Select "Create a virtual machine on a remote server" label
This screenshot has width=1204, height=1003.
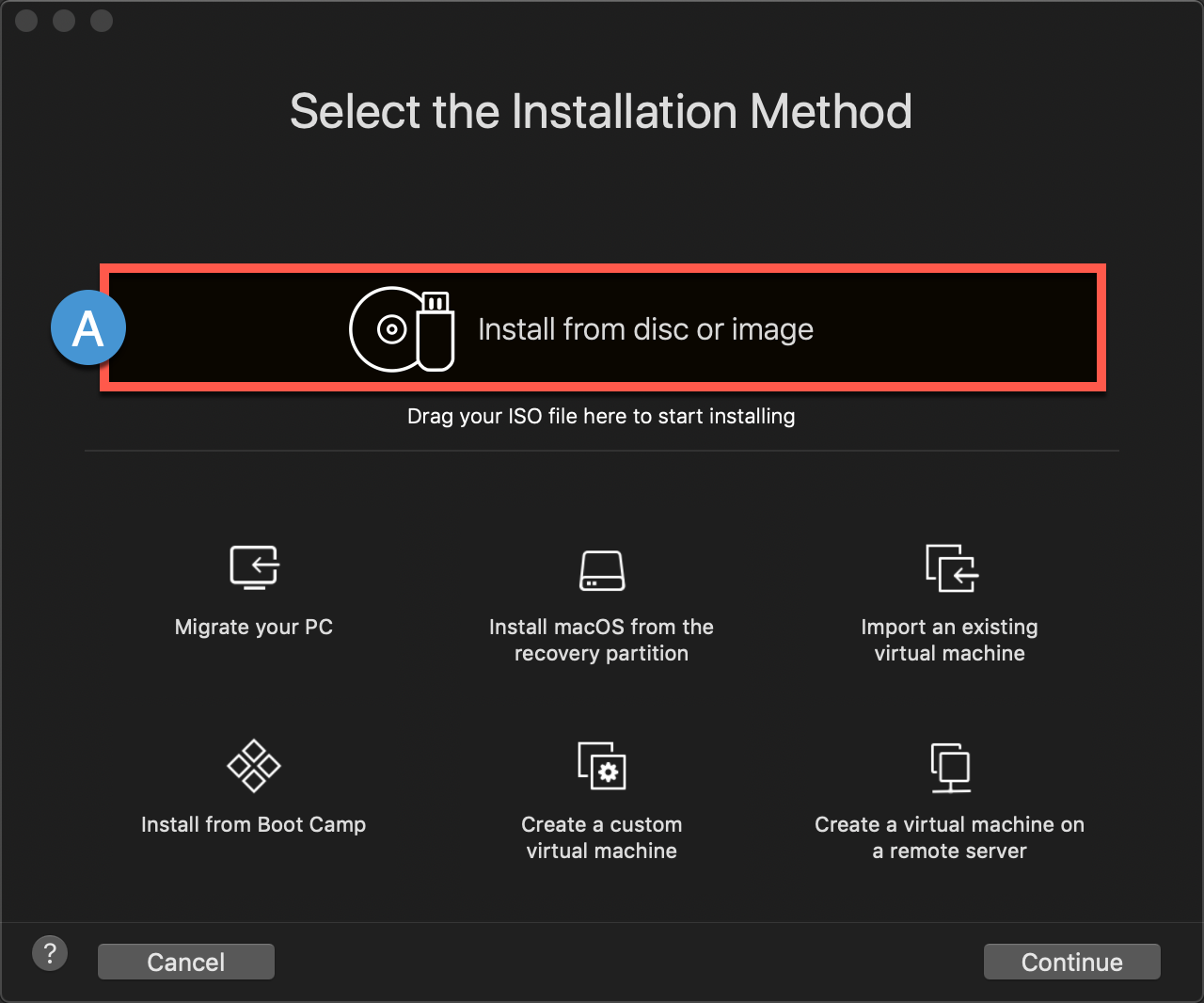pos(949,837)
